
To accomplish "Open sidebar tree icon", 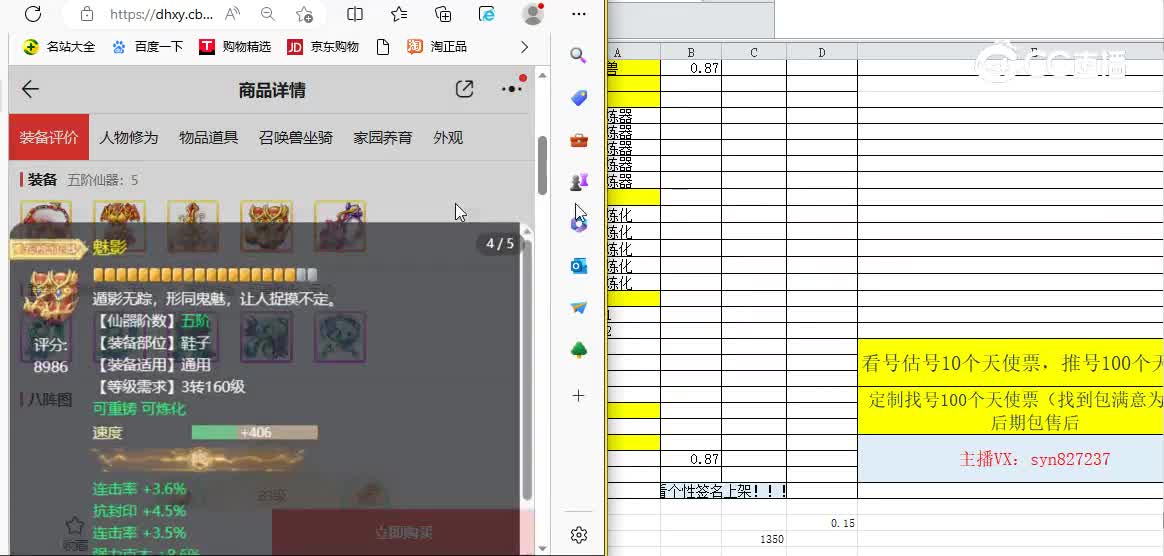I will [579, 350].
